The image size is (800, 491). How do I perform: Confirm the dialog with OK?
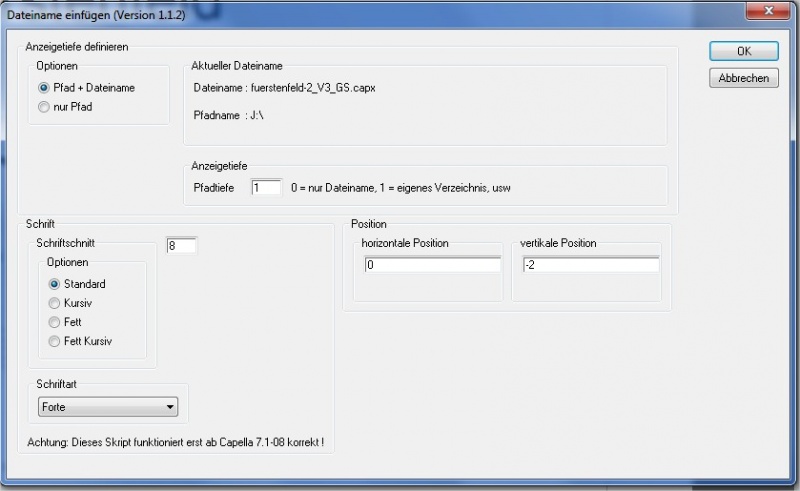tap(743, 51)
